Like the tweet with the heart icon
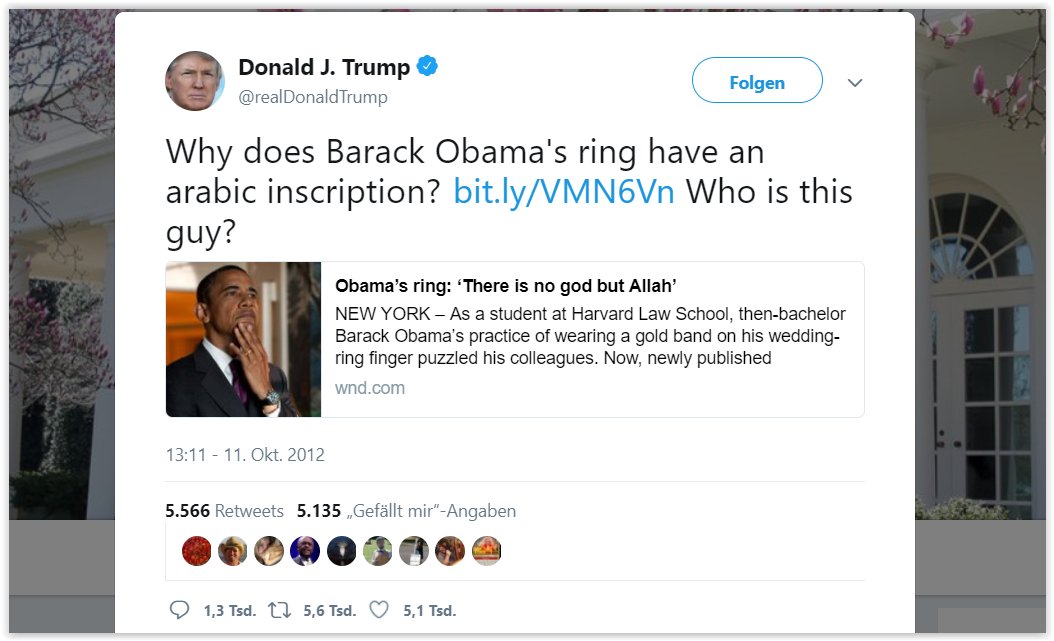Viewport: 1054px width, 641px height. point(379,609)
